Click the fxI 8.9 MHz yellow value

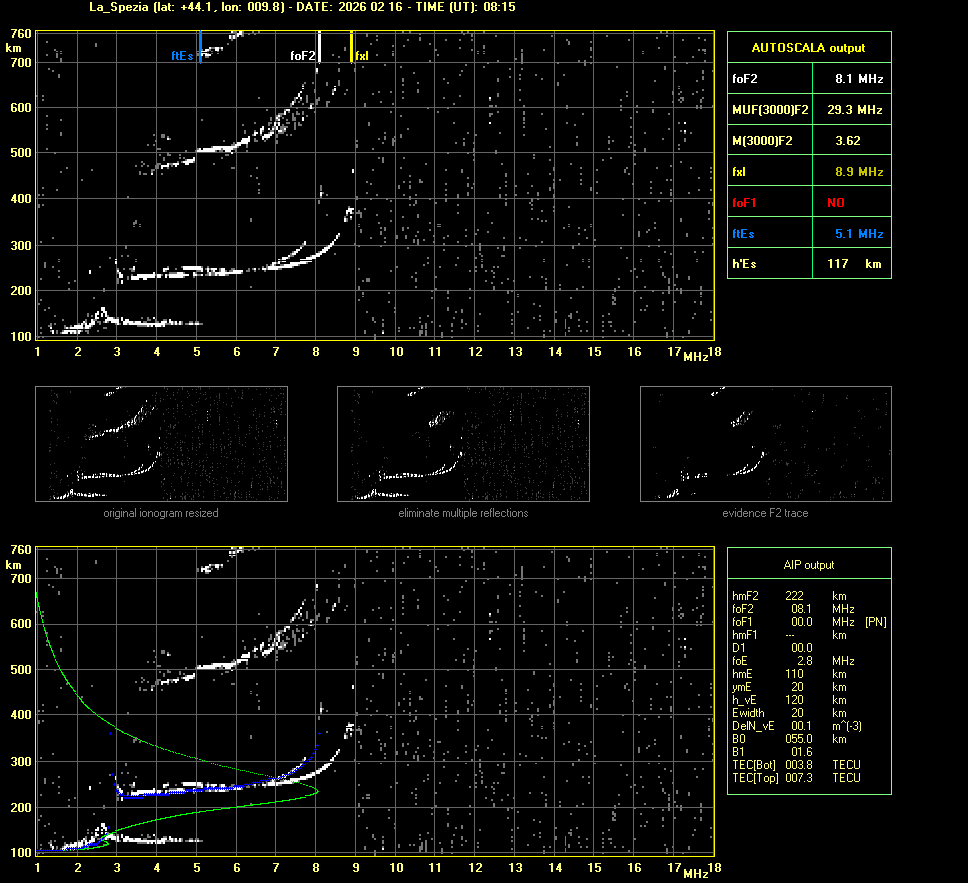coord(859,172)
